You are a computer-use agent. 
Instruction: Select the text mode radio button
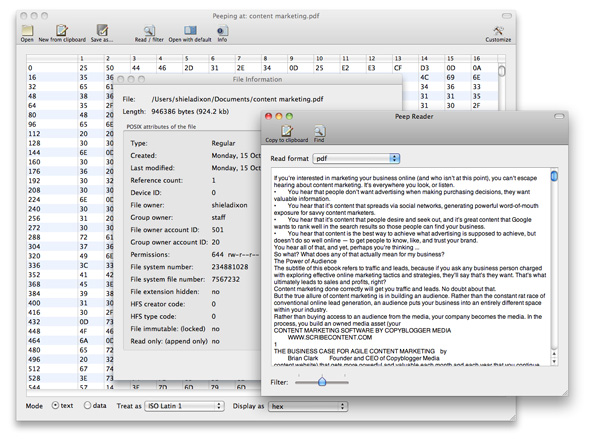(x=55, y=405)
